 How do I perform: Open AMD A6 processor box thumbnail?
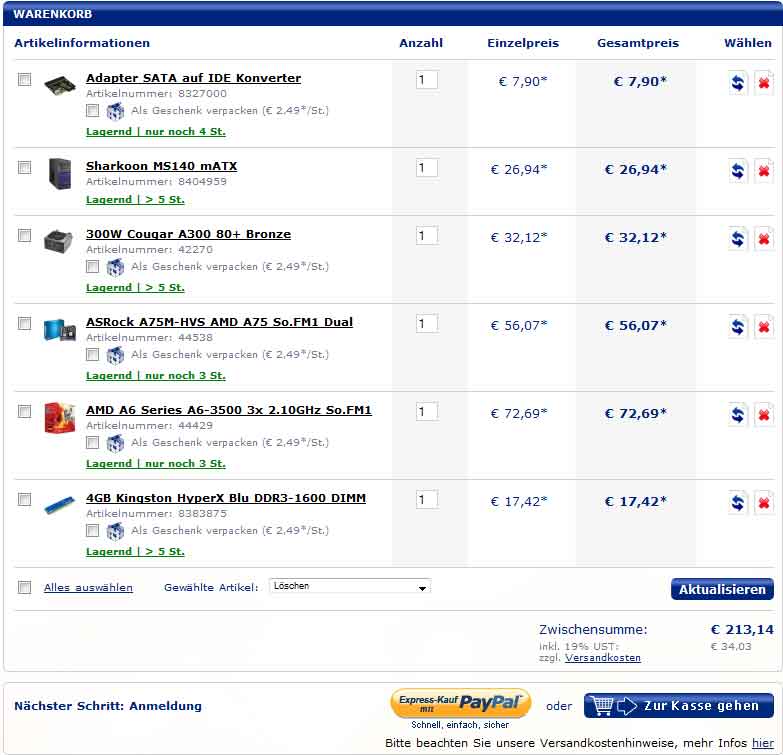point(59,417)
